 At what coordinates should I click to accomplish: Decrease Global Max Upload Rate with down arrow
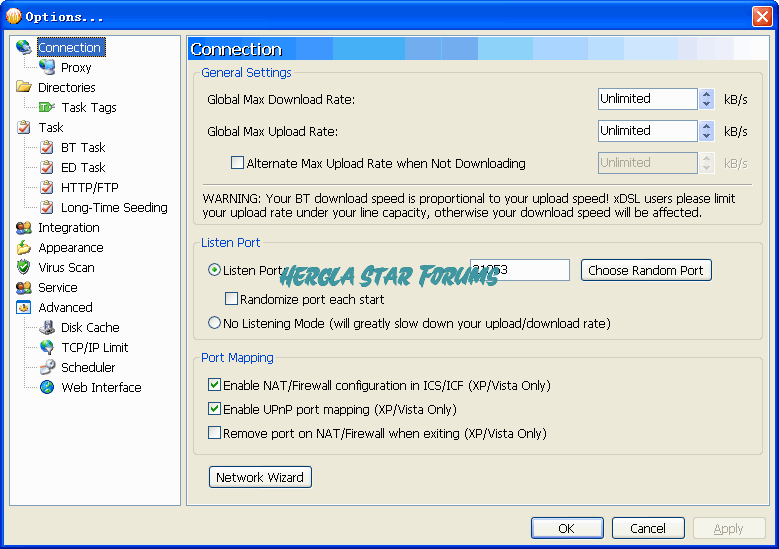(x=707, y=136)
